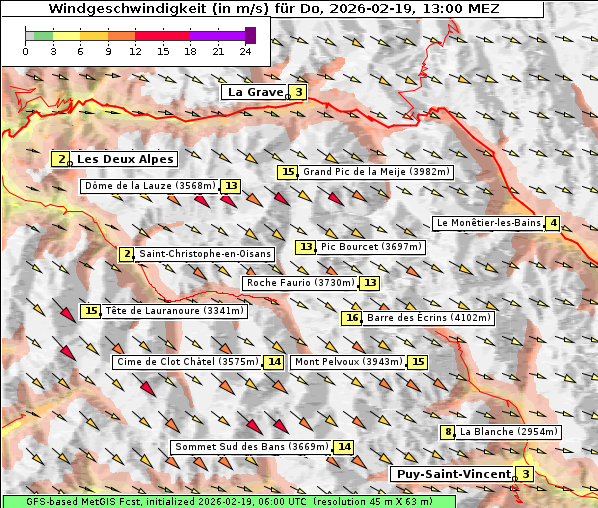598x508 pixels.
Task: Click Grand Pic de la Meije label
Action: tap(376, 172)
